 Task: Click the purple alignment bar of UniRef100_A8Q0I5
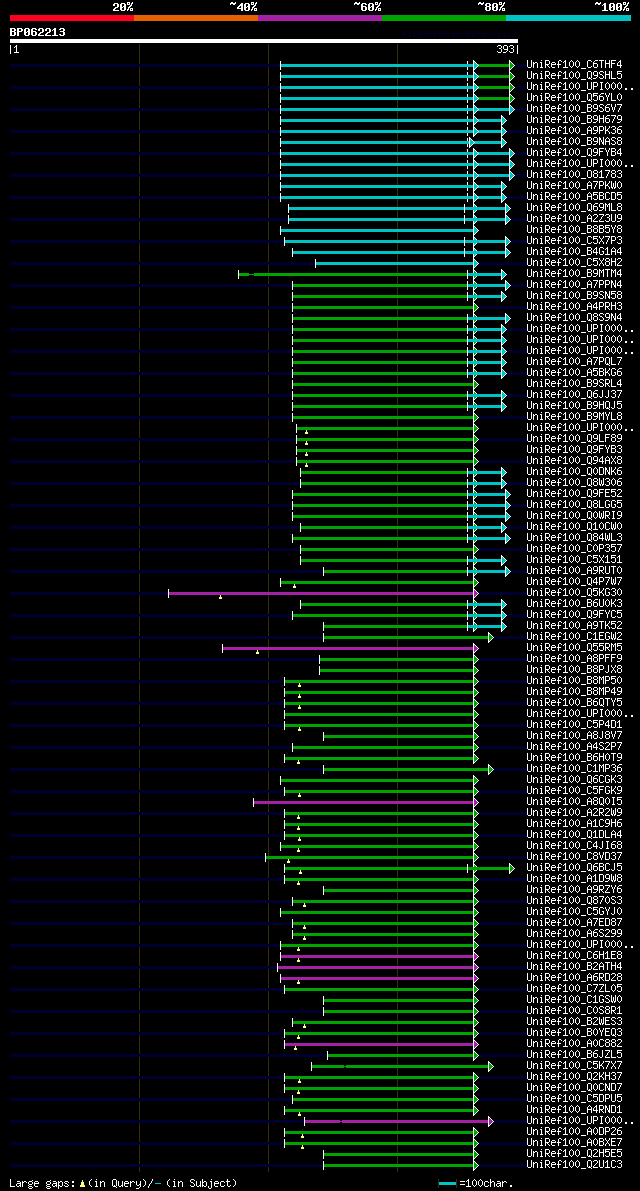click(366, 802)
